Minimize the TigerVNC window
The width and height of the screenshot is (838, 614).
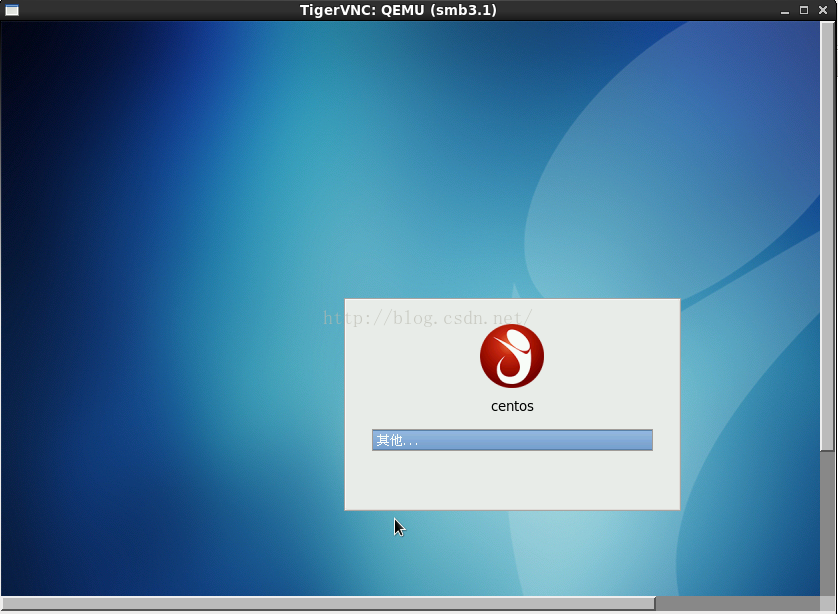click(785, 10)
